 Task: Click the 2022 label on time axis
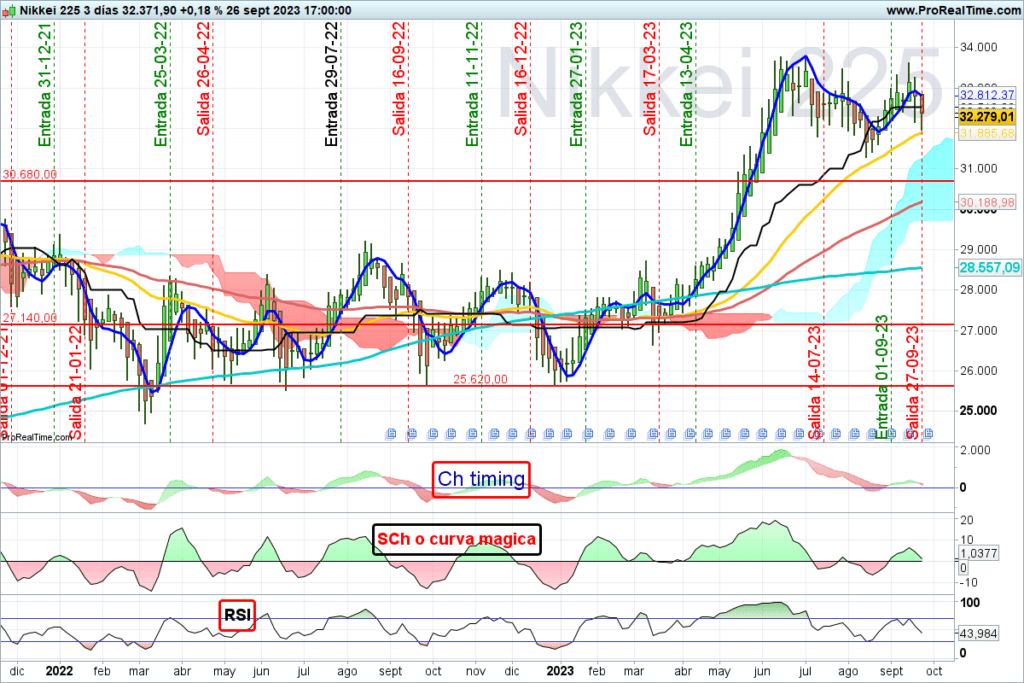[x=59, y=671]
